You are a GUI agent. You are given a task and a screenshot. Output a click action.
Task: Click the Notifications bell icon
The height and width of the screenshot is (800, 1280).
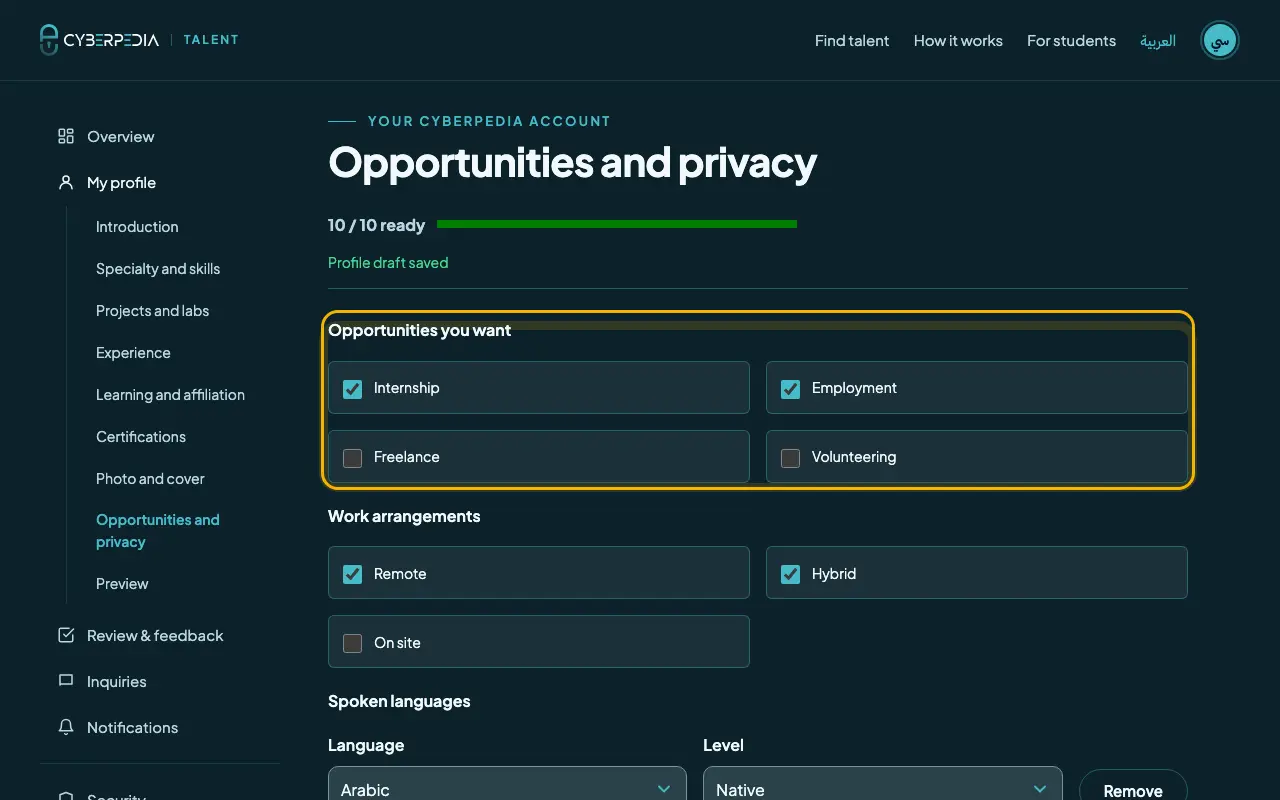click(x=66, y=727)
